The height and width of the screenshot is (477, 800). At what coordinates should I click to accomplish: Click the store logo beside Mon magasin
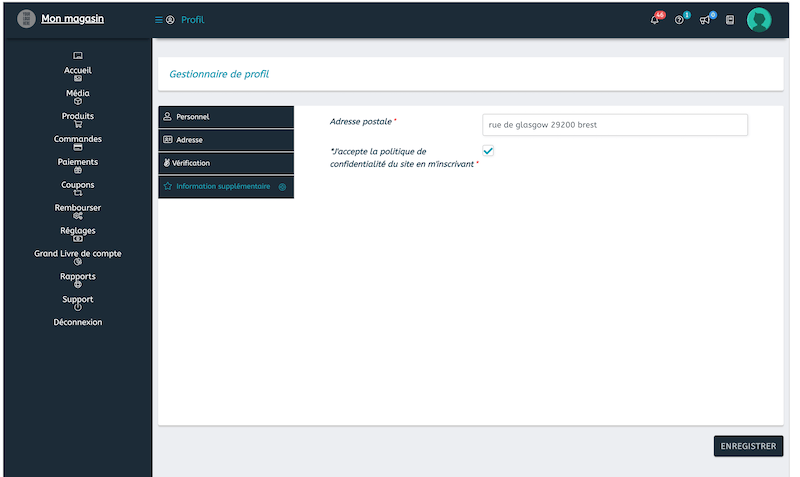tap(26, 19)
